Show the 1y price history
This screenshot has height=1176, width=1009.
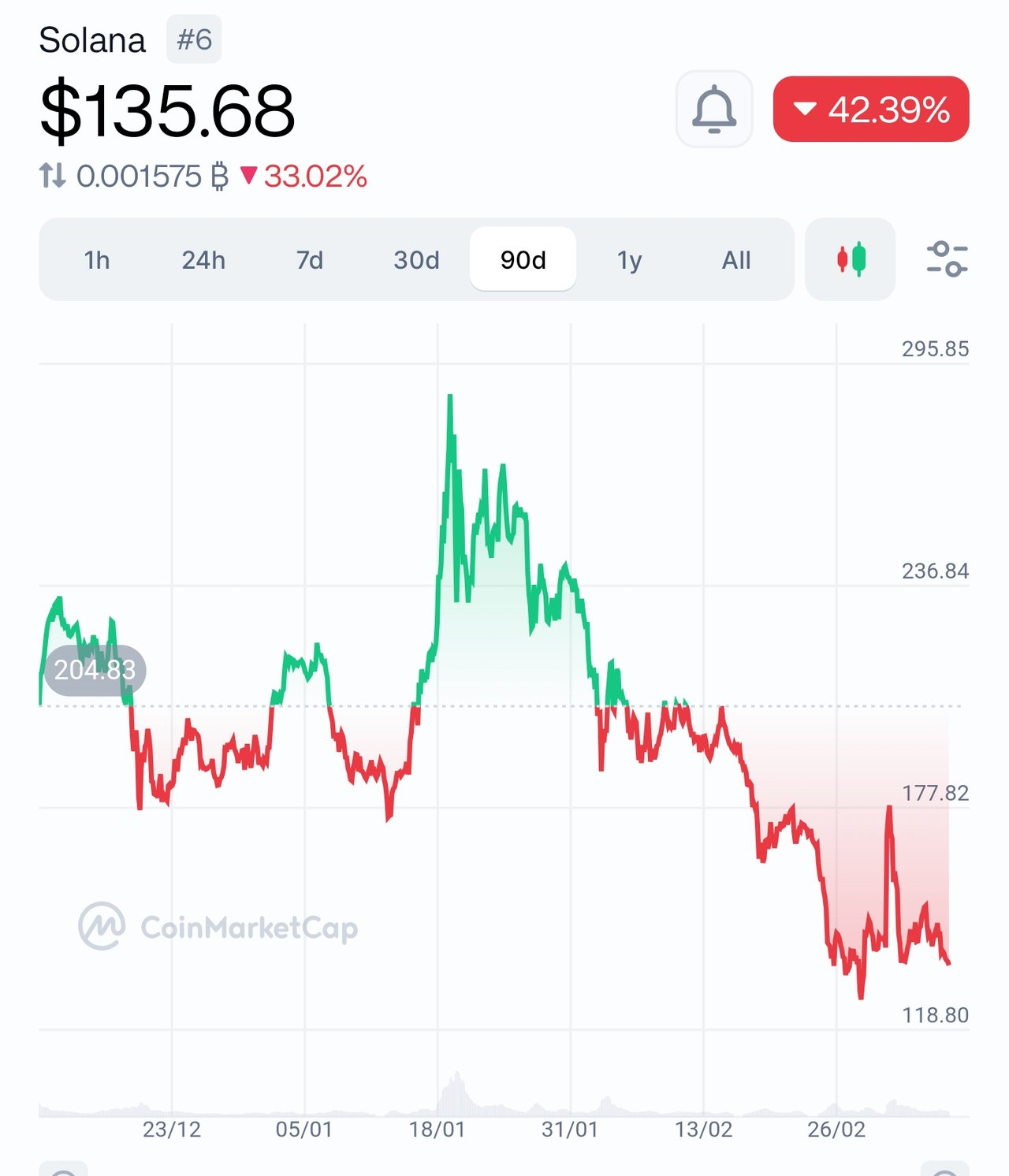(630, 259)
